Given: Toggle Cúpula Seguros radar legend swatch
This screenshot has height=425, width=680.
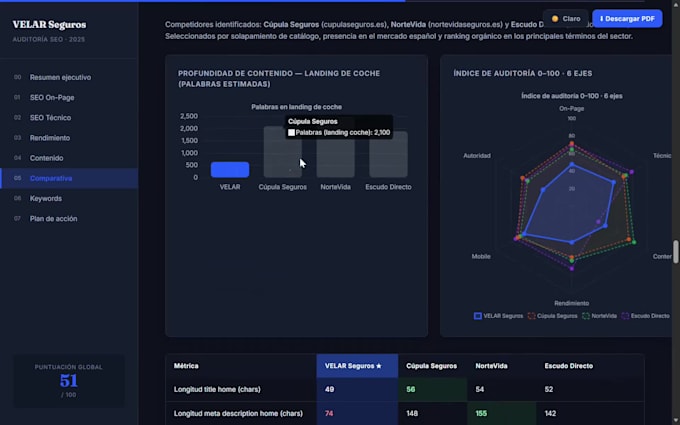Looking at the screenshot, I should 531,316.
